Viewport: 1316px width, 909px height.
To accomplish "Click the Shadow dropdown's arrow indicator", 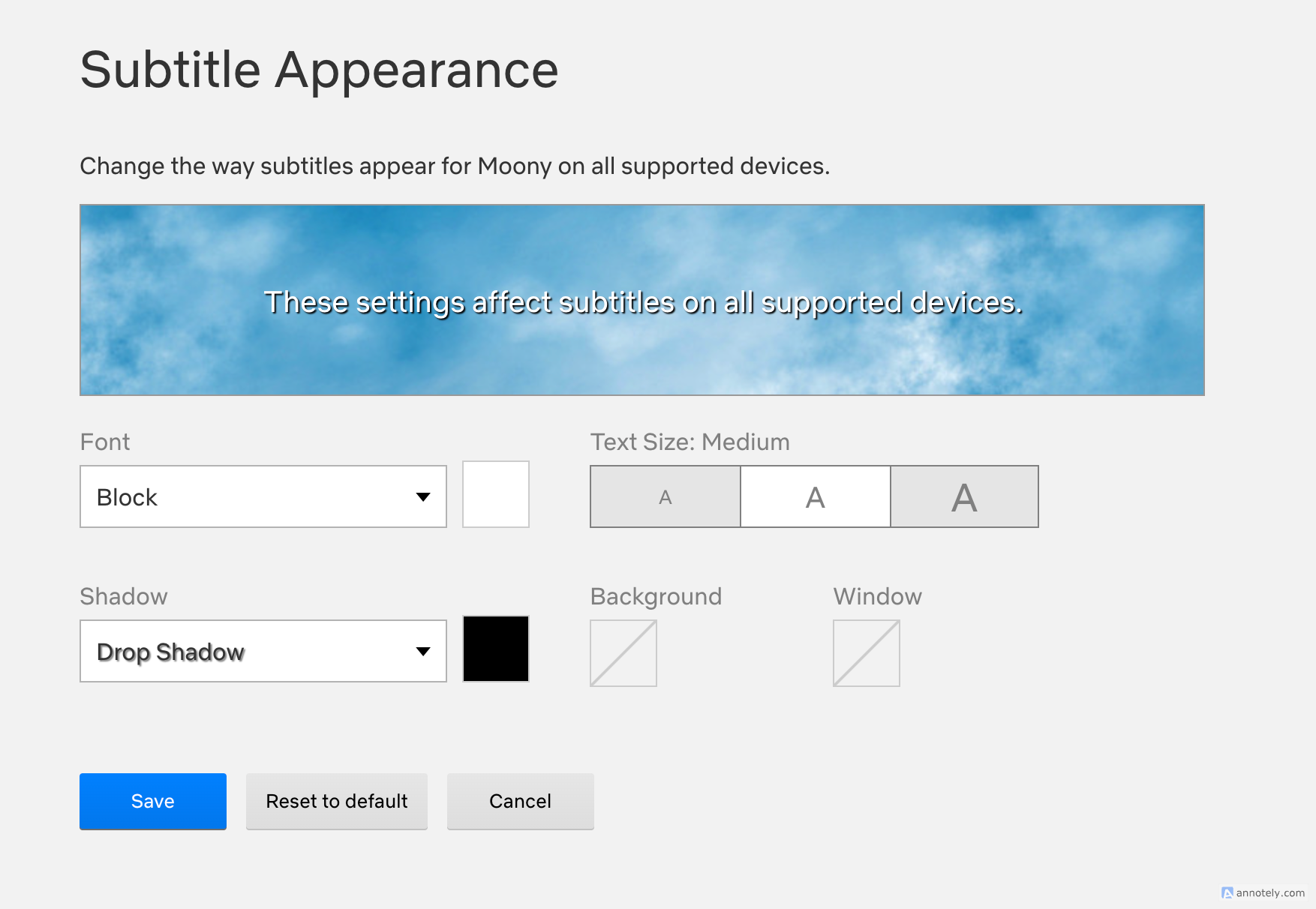I will pos(423,651).
